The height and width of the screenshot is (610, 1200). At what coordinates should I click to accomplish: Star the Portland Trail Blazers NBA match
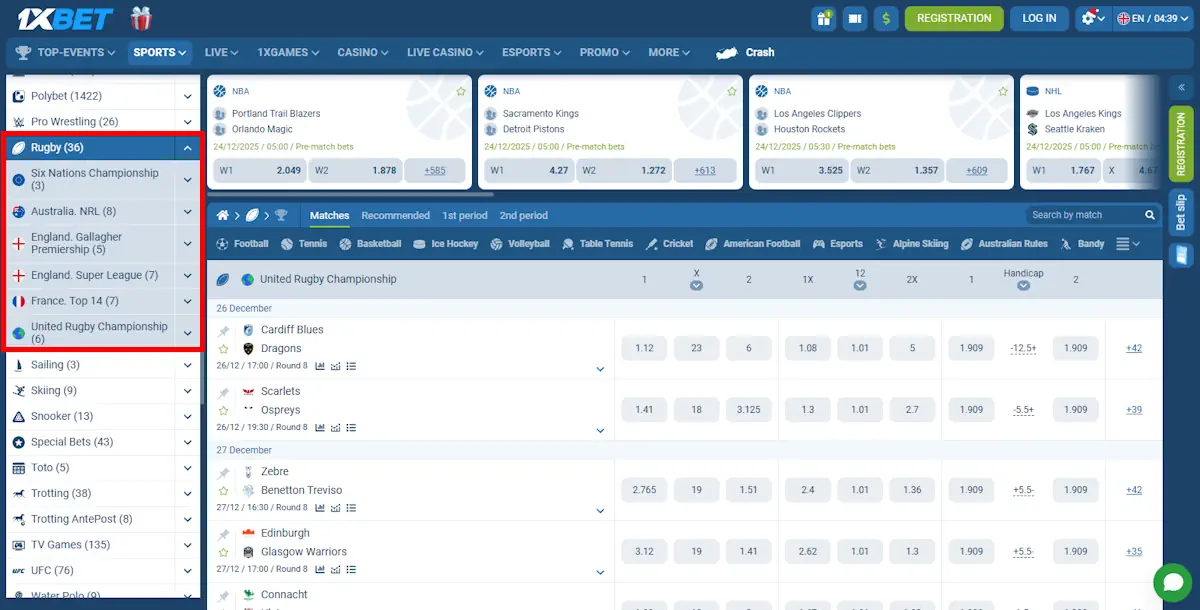[x=460, y=90]
